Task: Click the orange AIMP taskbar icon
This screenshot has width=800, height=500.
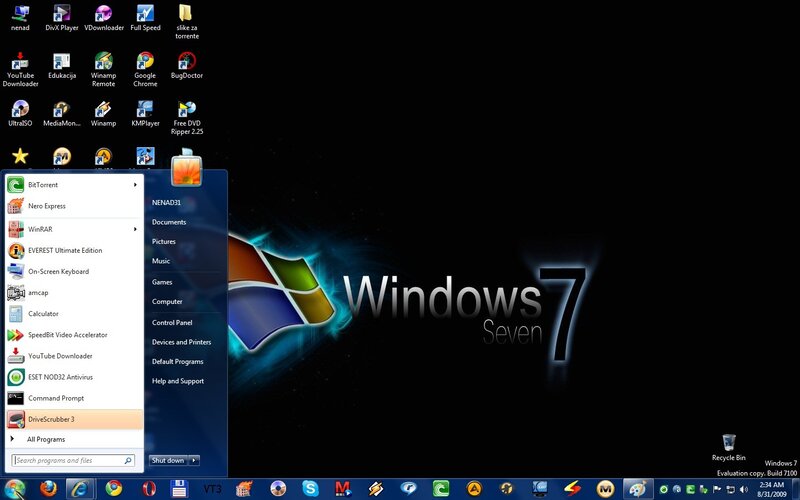Action: click(474, 489)
